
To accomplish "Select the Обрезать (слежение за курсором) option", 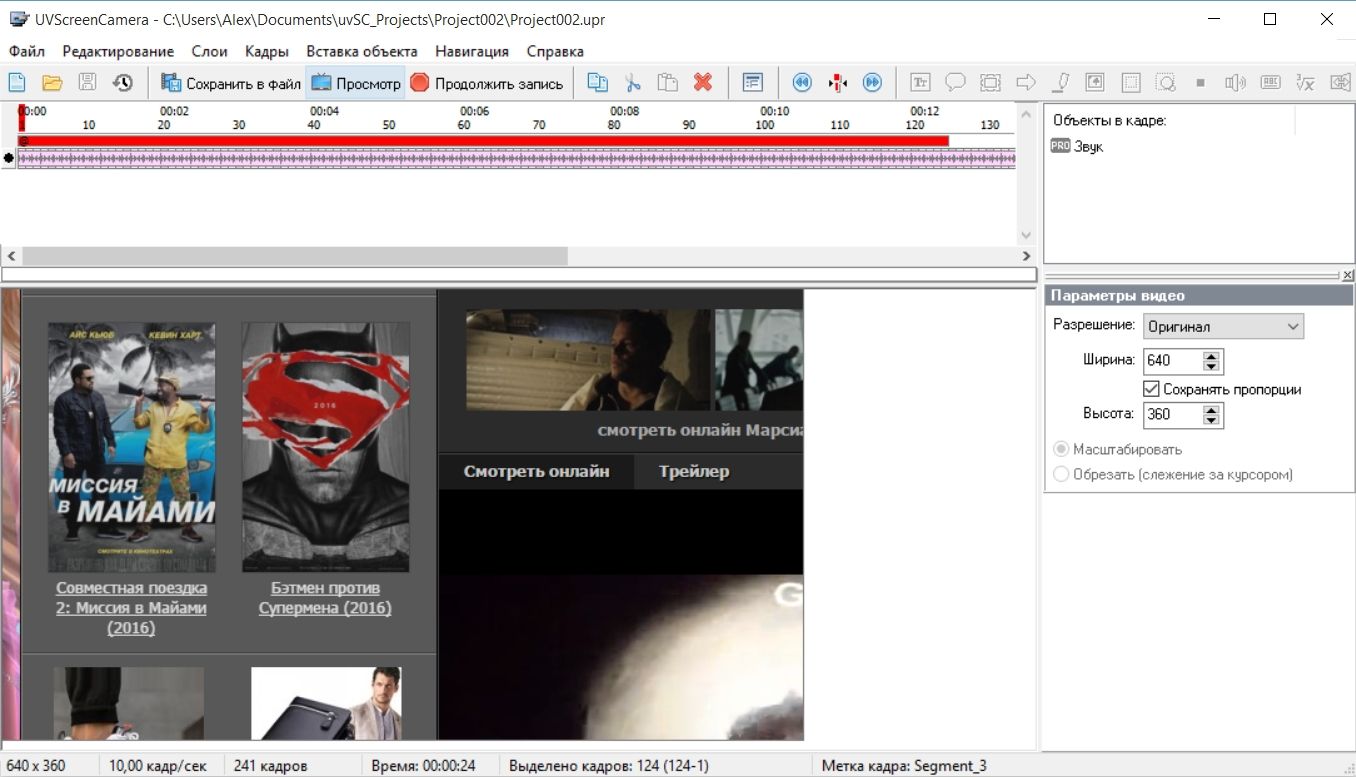I will (1061, 474).
